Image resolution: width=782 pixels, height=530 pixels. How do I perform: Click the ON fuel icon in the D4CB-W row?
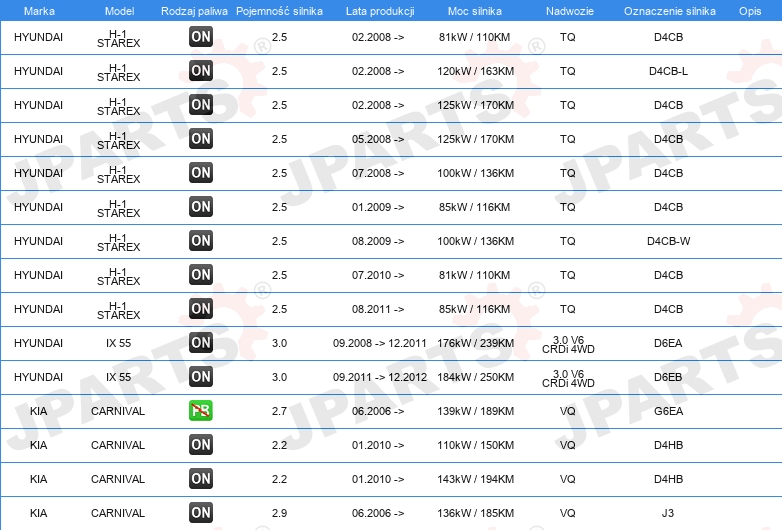point(200,240)
